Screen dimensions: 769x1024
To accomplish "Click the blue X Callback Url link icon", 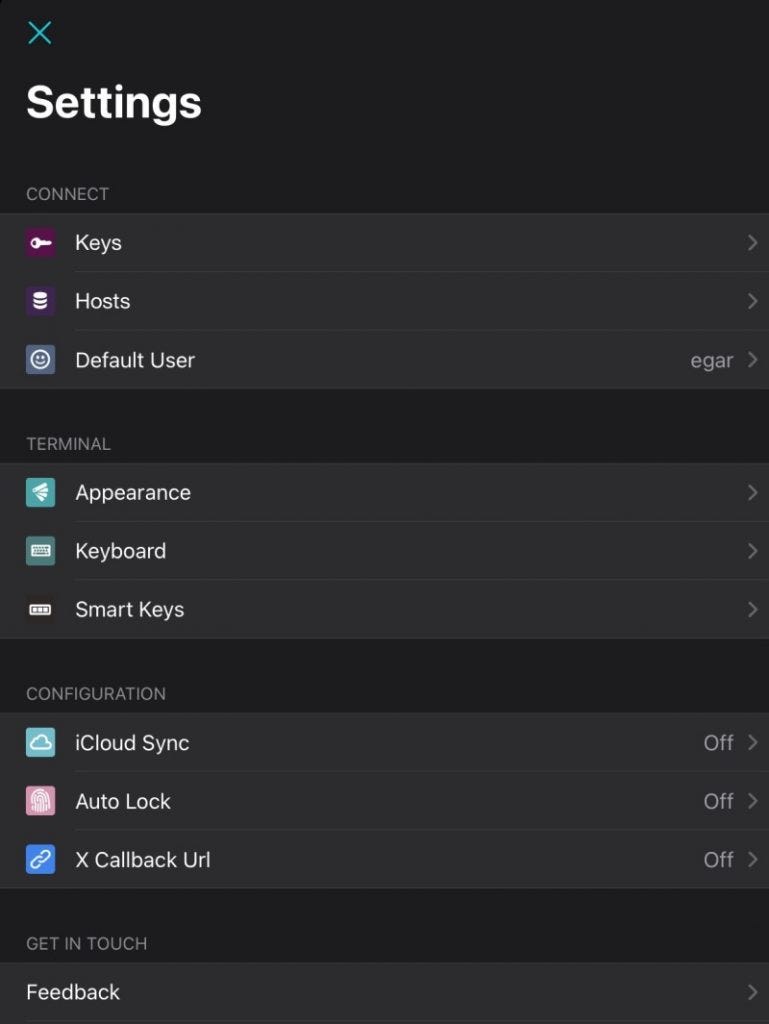I will 40,860.
